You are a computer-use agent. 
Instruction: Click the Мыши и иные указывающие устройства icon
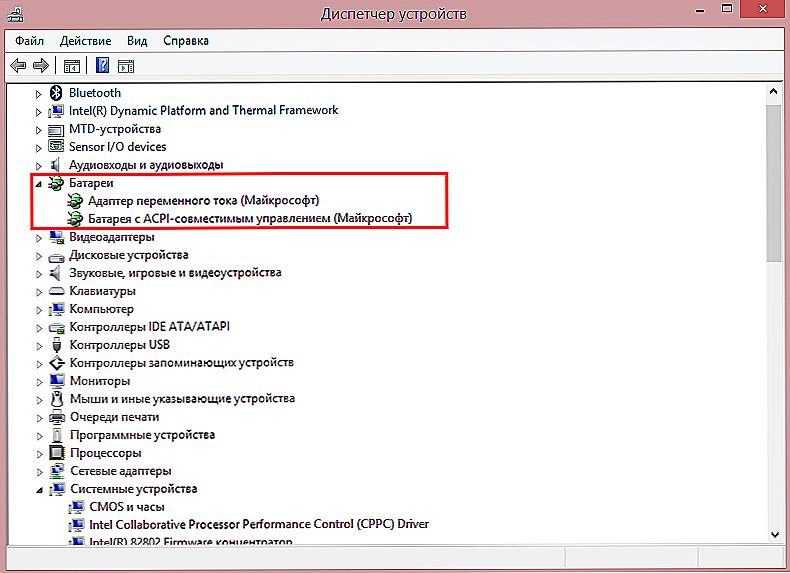tap(57, 399)
